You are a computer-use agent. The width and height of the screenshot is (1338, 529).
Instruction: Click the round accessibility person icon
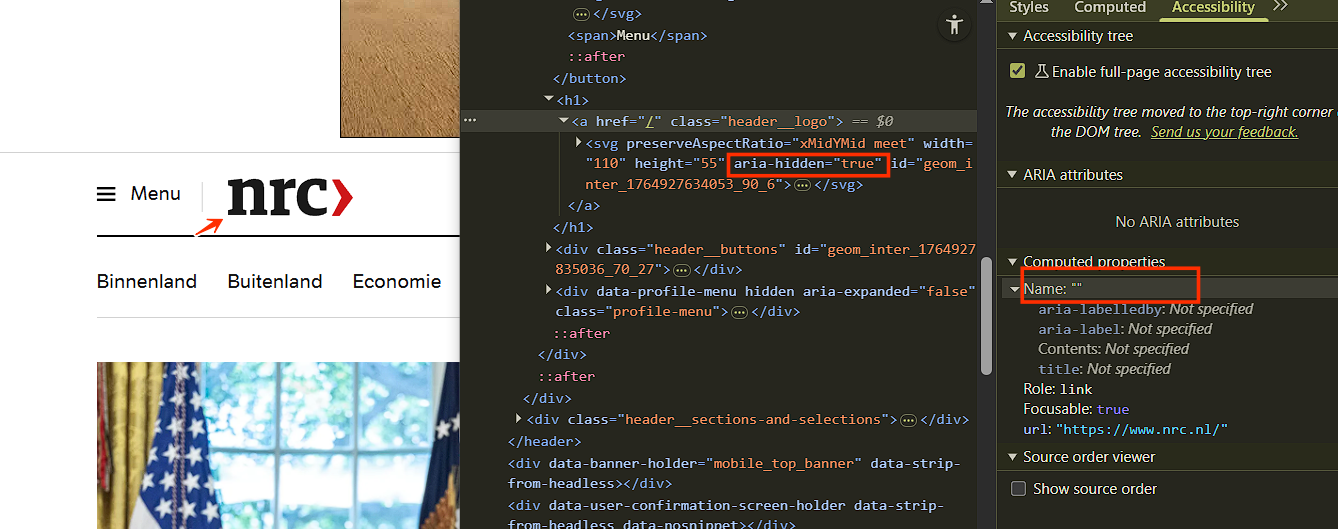click(x=954, y=25)
